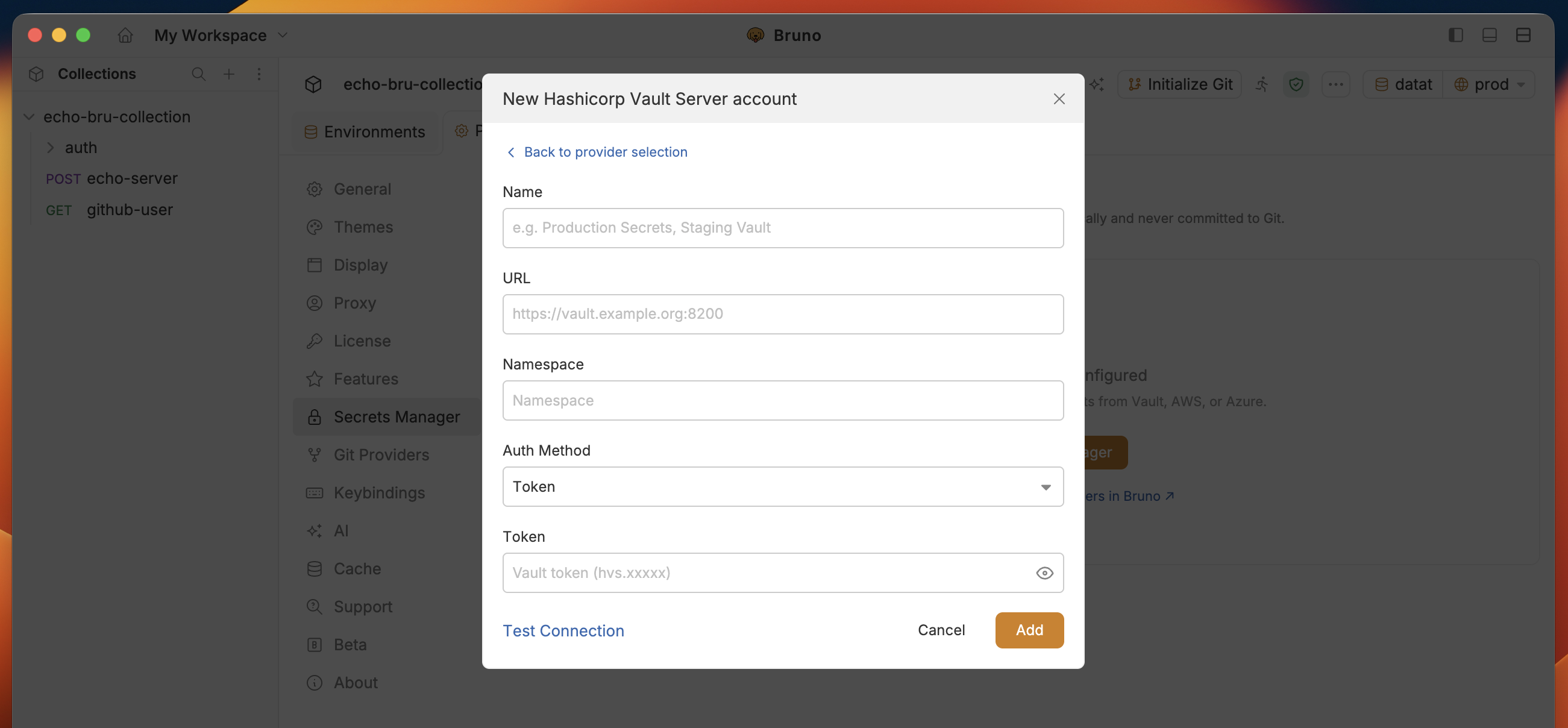Switch to the Environments tab
1568x728 pixels.
(365, 132)
